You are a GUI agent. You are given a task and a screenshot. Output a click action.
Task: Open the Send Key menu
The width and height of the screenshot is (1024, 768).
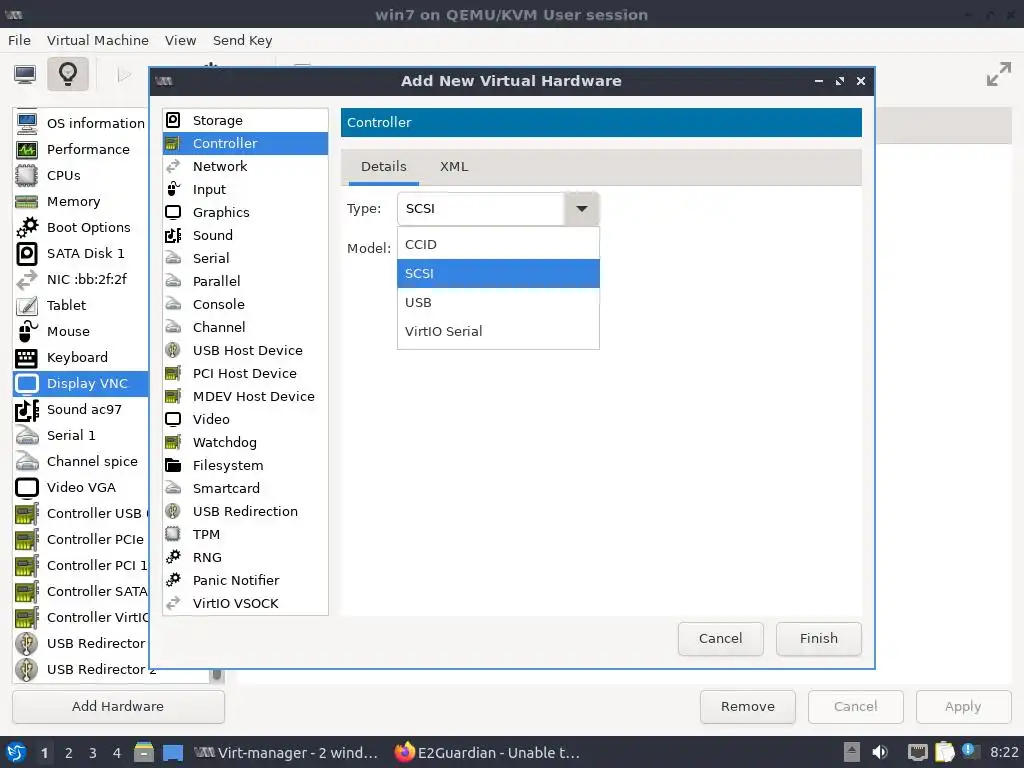242,40
